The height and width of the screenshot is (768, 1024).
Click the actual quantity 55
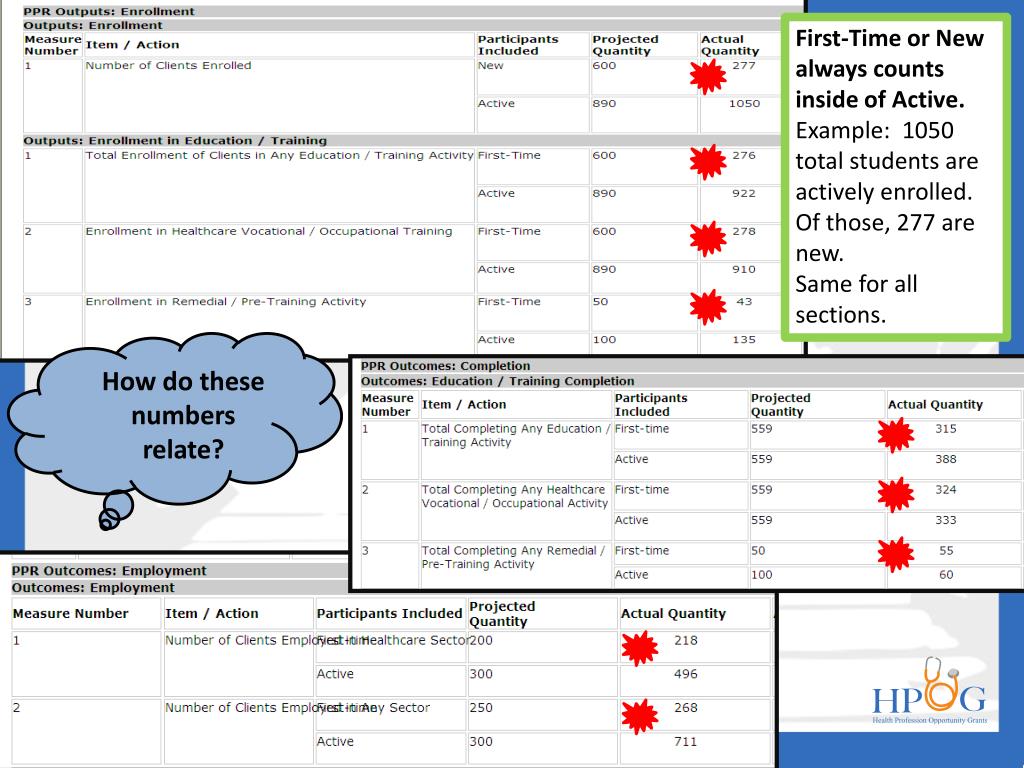pyautogui.click(x=946, y=551)
